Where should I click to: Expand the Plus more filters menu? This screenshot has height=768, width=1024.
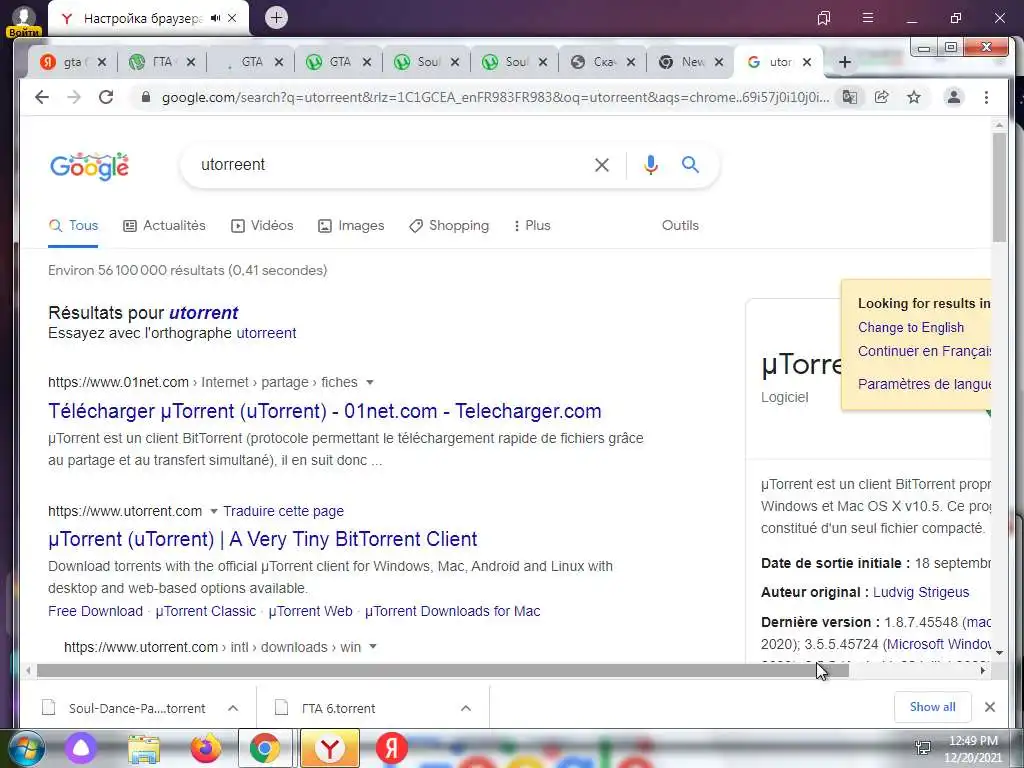(532, 226)
